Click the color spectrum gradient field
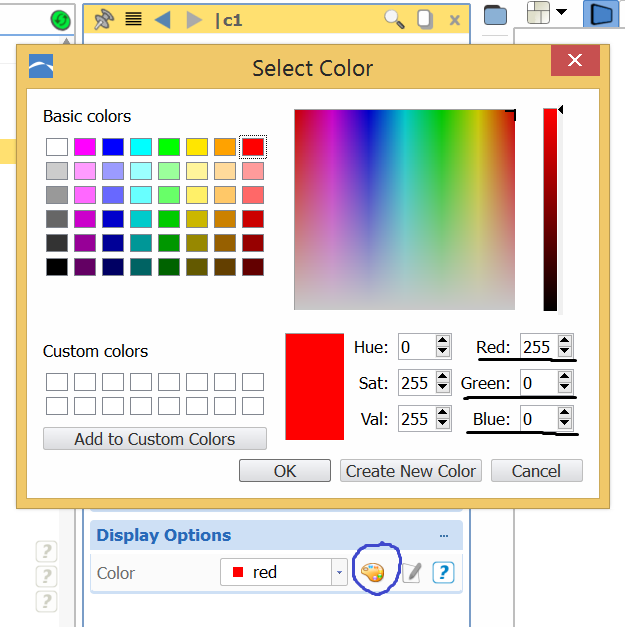Image resolution: width=625 pixels, height=627 pixels. point(404,210)
